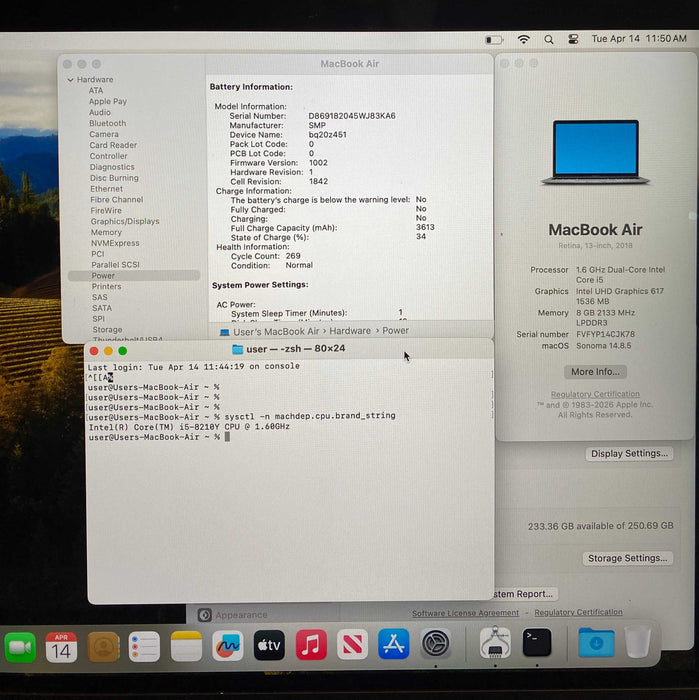The width and height of the screenshot is (699, 700).
Task: Launch Contacts from the Dock
Action: [x=103, y=646]
